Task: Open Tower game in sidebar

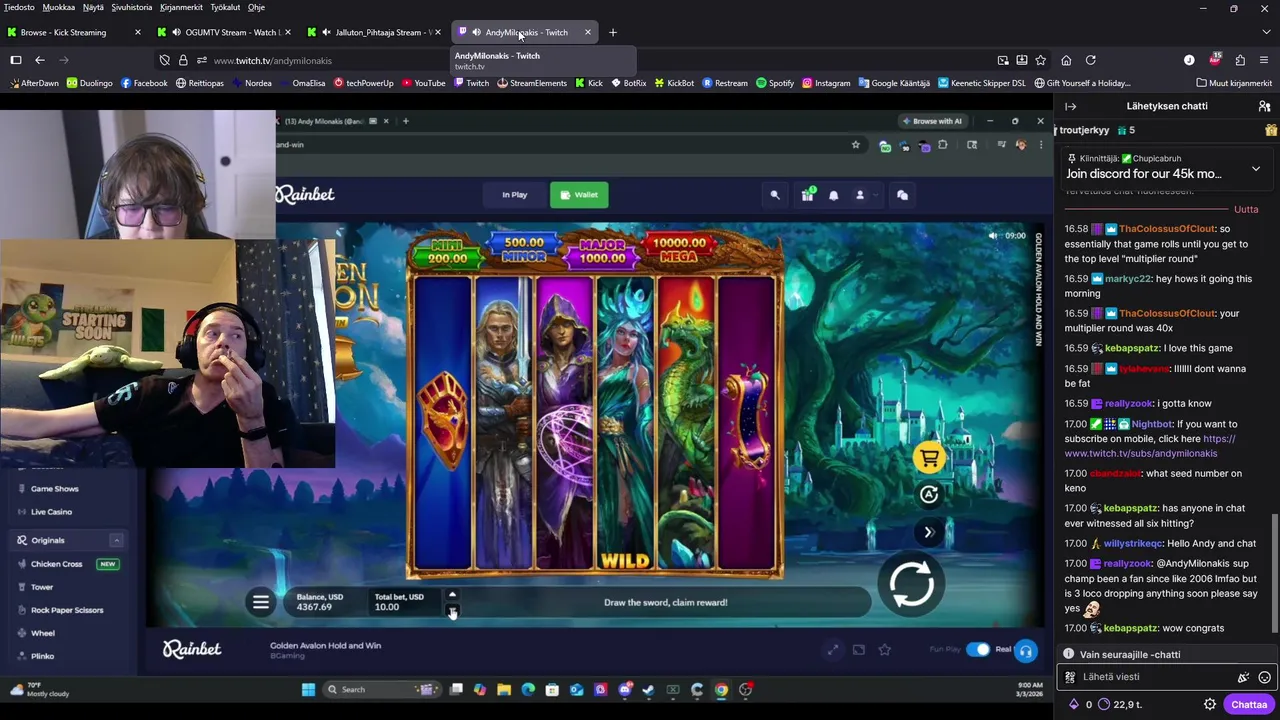Action: tap(42, 587)
